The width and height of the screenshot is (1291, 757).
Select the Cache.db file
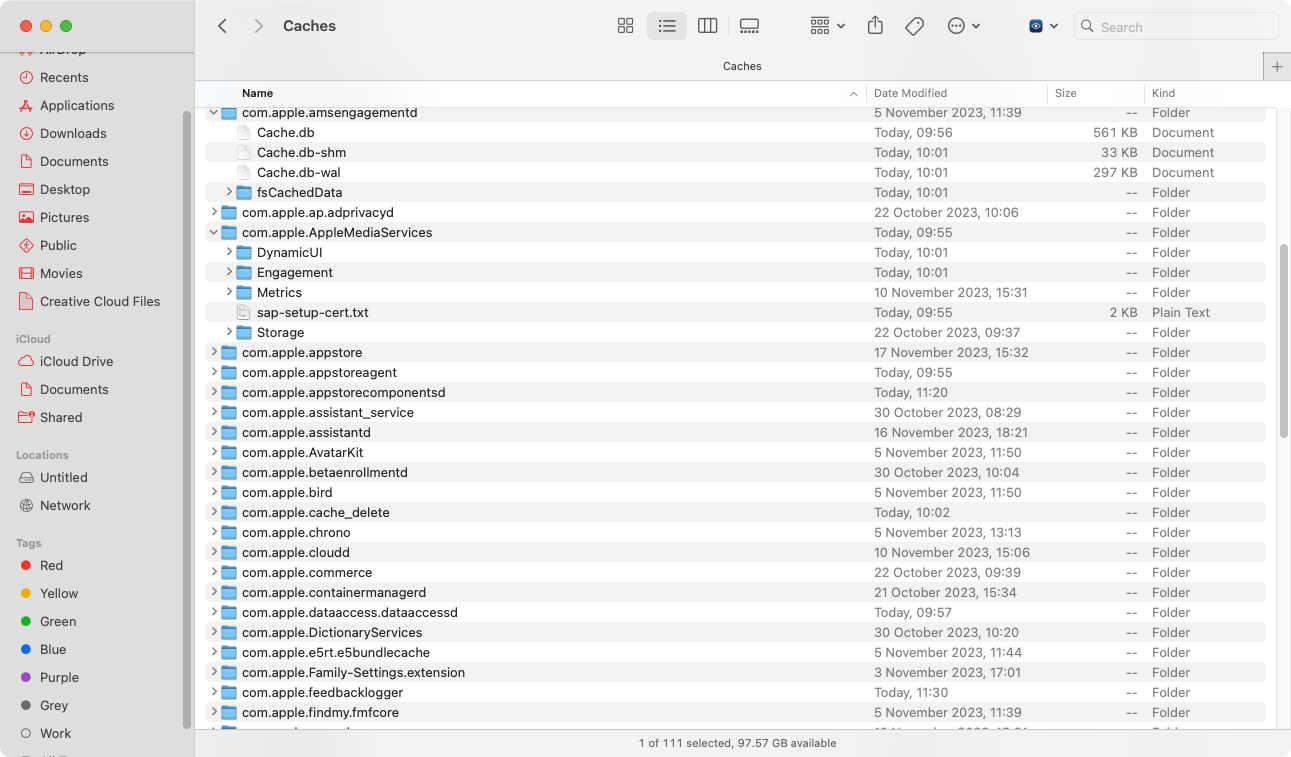[735, 132]
